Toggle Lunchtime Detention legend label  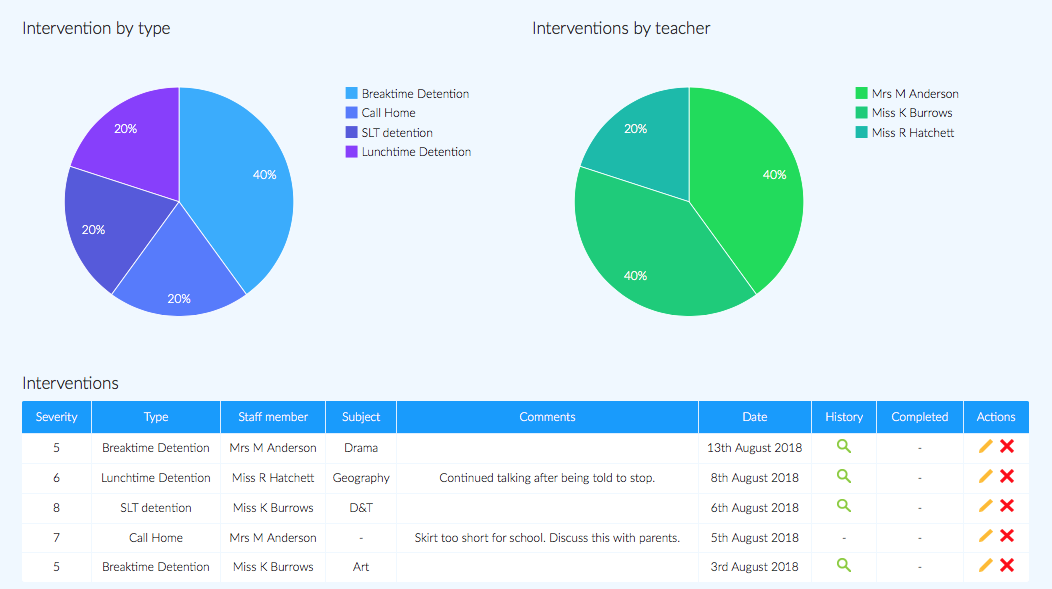[416, 152]
